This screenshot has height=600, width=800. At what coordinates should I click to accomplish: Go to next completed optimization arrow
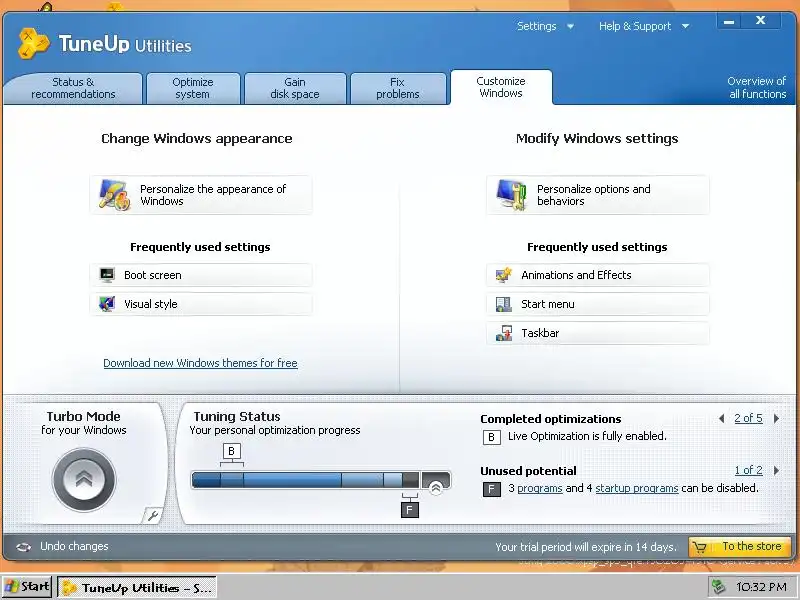[x=777, y=418]
